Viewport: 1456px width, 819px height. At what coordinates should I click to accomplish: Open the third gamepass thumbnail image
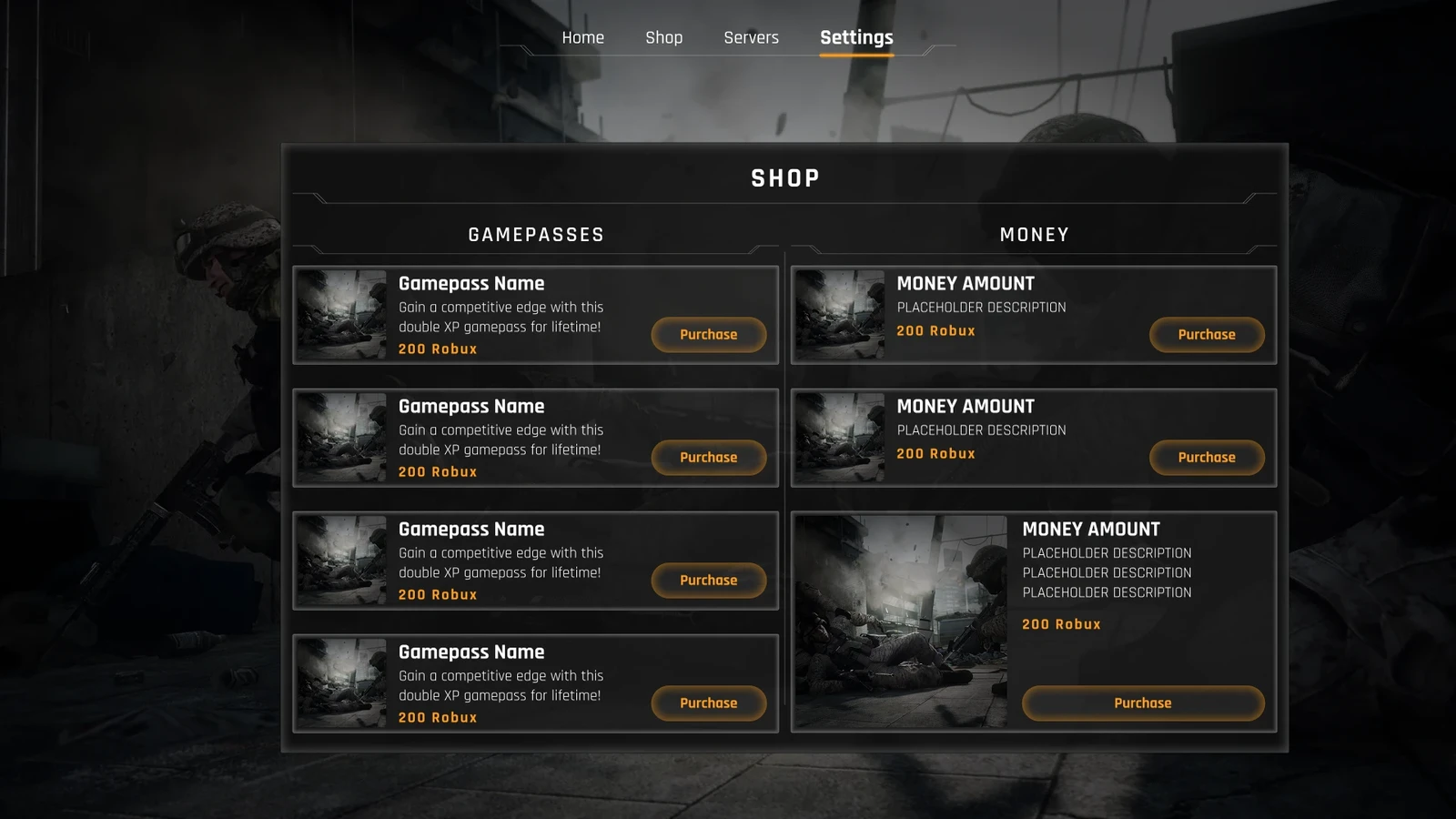click(x=342, y=561)
